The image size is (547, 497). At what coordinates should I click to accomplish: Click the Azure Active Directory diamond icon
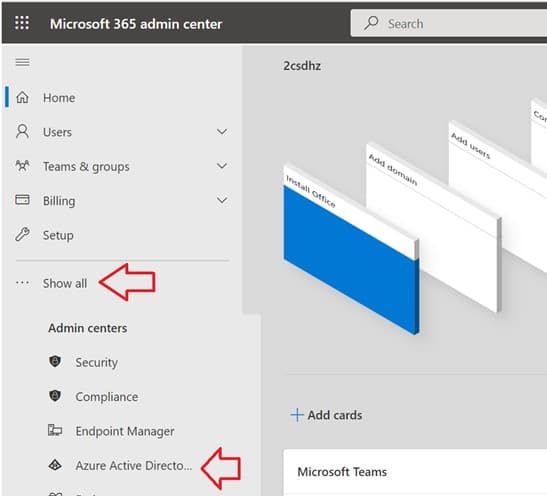tap(55, 465)
